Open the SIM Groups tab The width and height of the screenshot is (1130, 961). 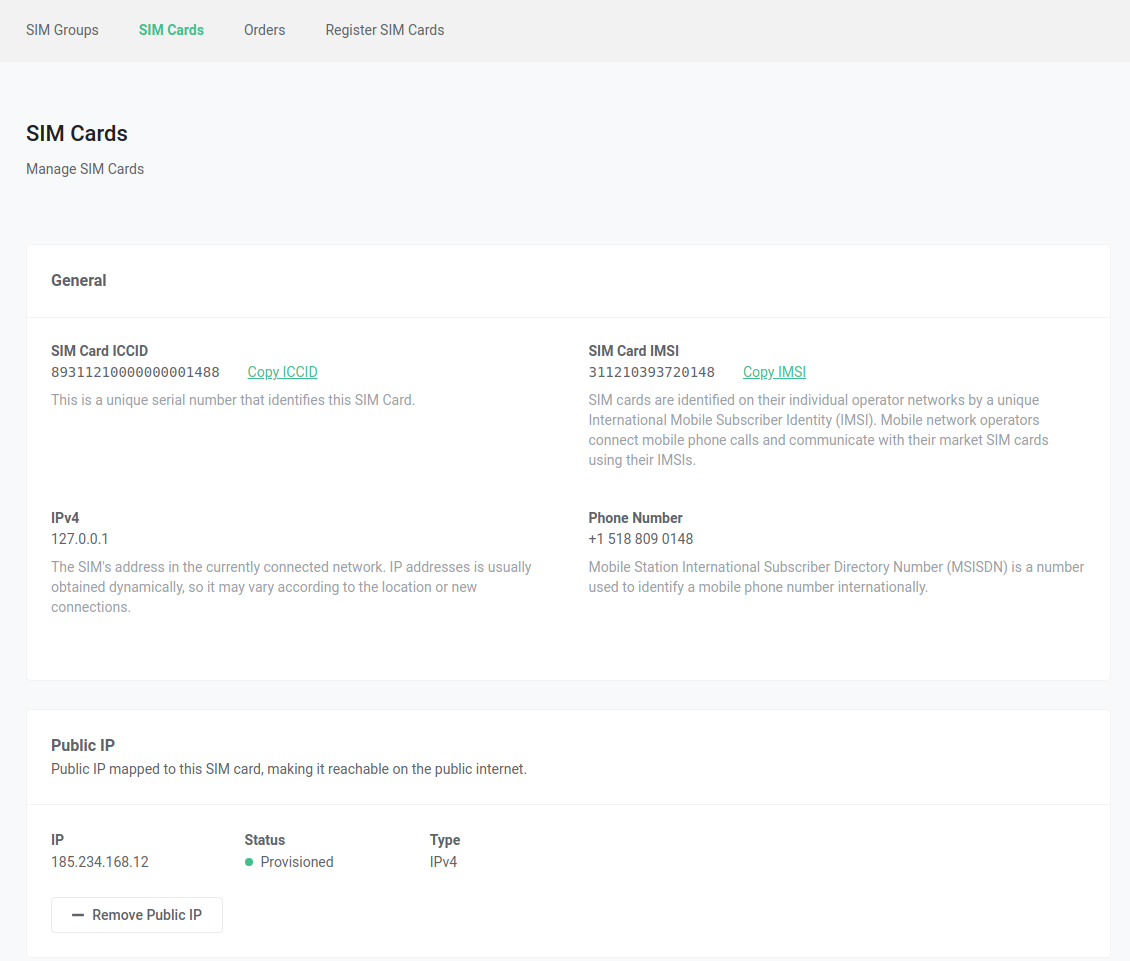click(62, 30)
